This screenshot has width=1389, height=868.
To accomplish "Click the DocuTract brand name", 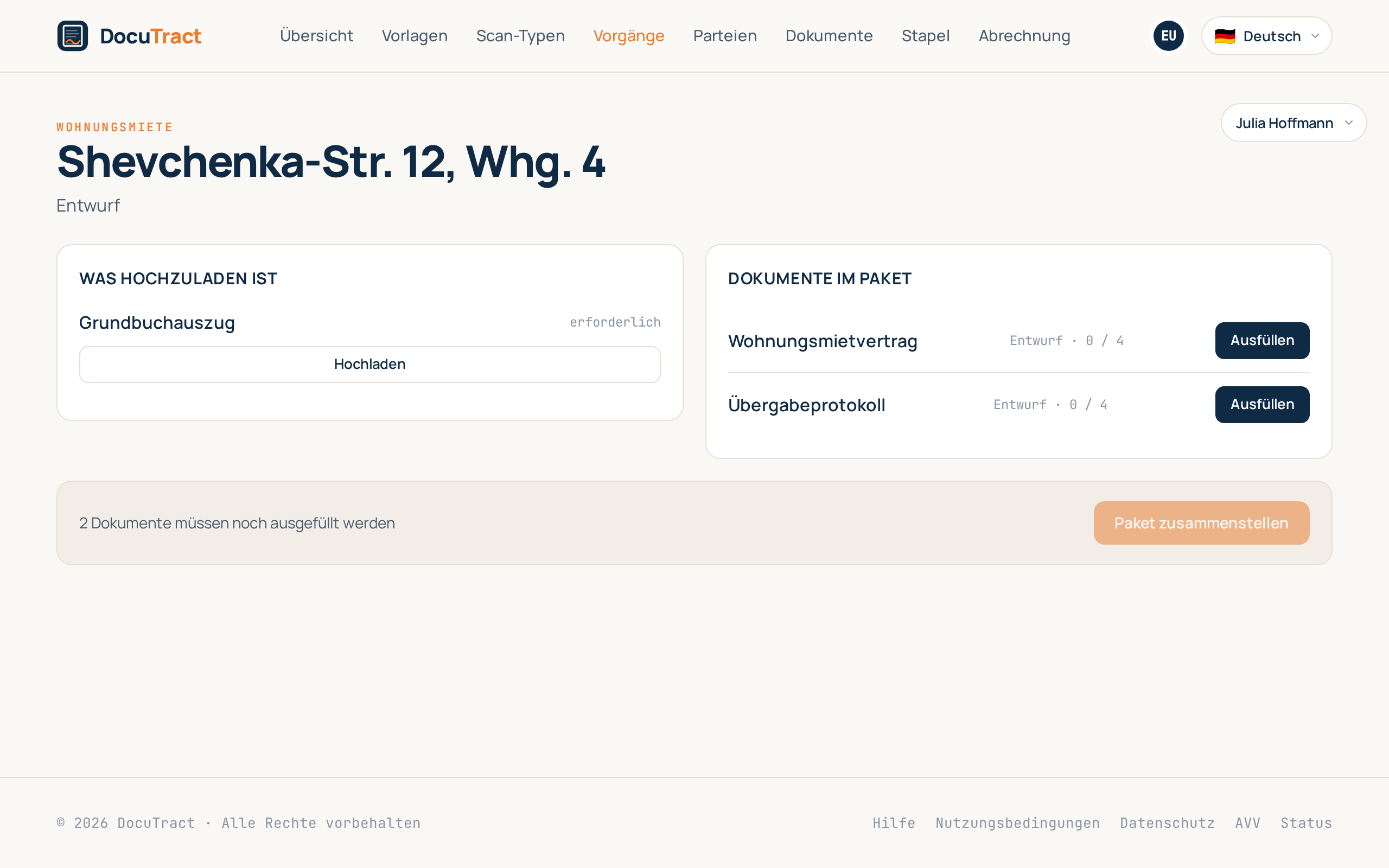I will click(150, 36).
